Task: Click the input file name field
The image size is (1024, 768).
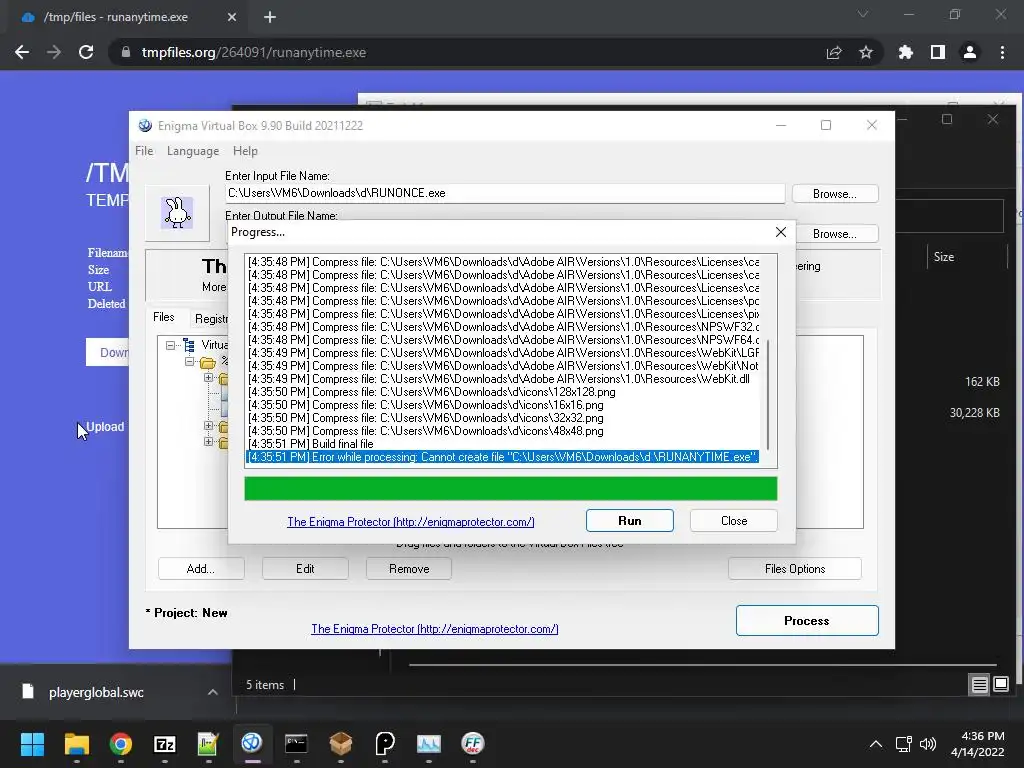Action: [x=504, y=193]
